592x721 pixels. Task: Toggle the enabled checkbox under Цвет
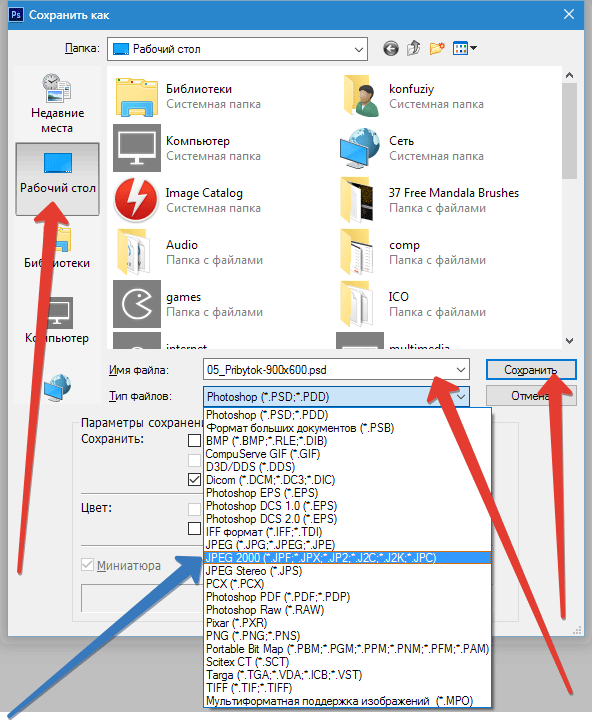pyautogui.click(x=194, y=528)
